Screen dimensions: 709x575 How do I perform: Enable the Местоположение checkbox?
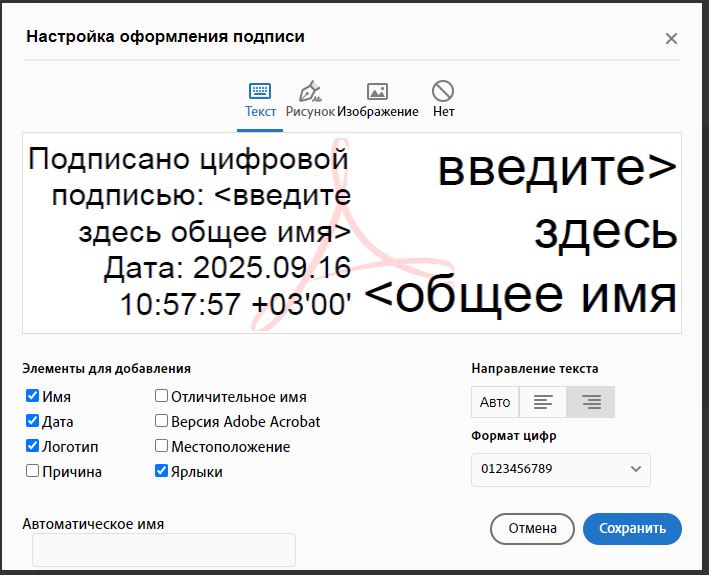161,446
